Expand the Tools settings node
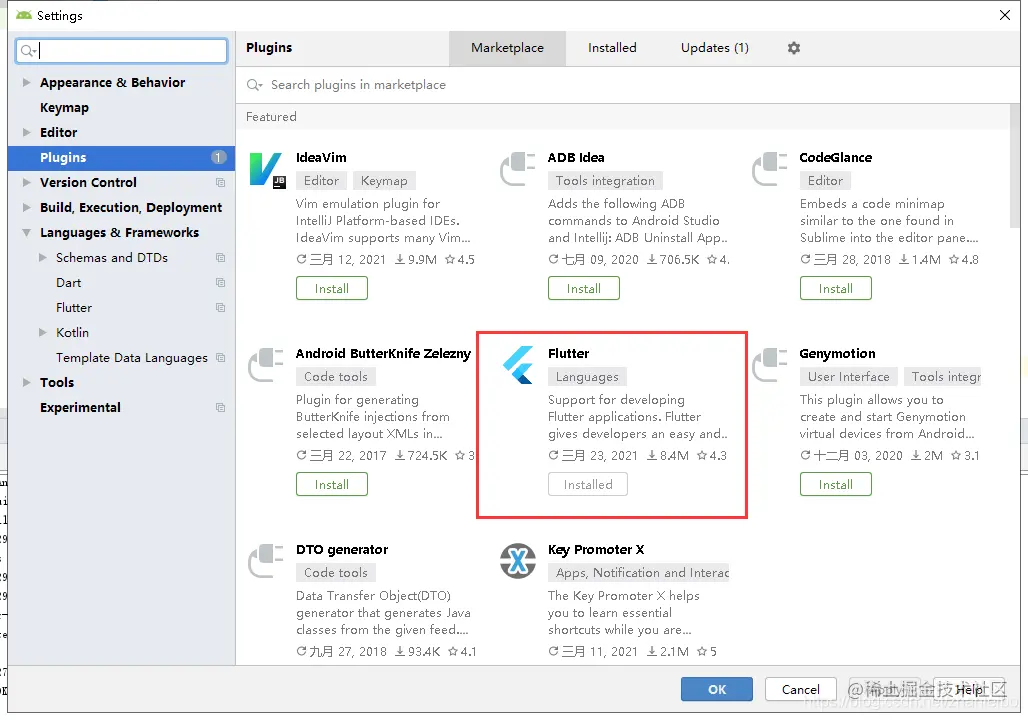This screenshot has width=1028, height=720. click(x=26, y=382)
